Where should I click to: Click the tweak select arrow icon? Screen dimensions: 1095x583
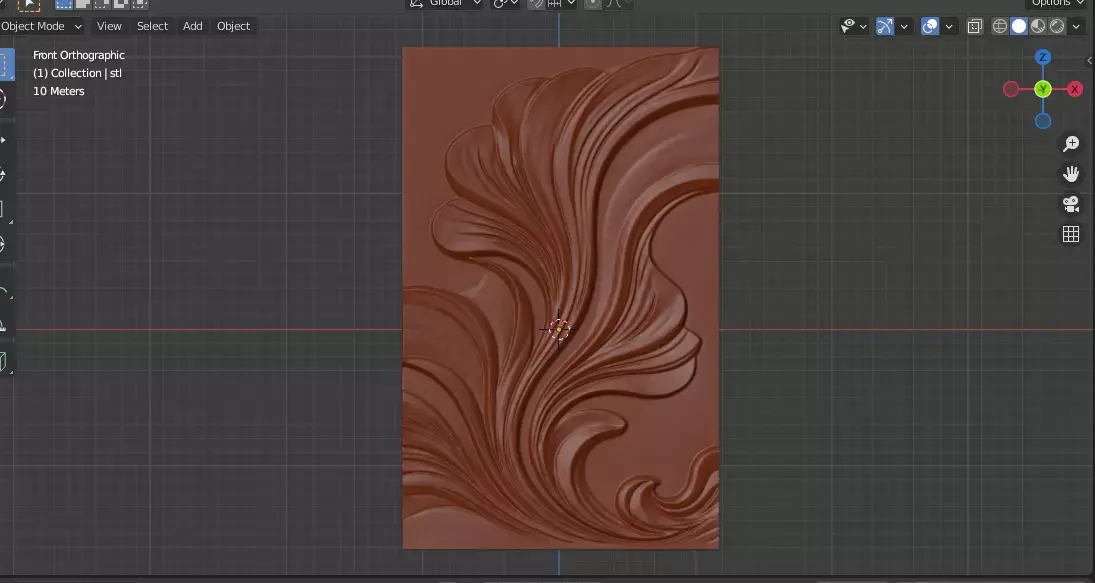click(29, 3)
